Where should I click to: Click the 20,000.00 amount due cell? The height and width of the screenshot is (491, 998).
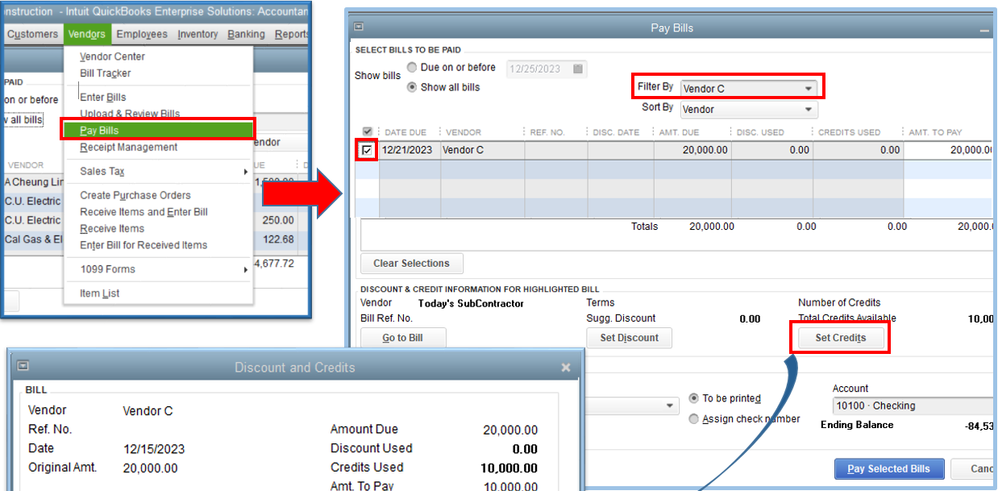[692, 150]
